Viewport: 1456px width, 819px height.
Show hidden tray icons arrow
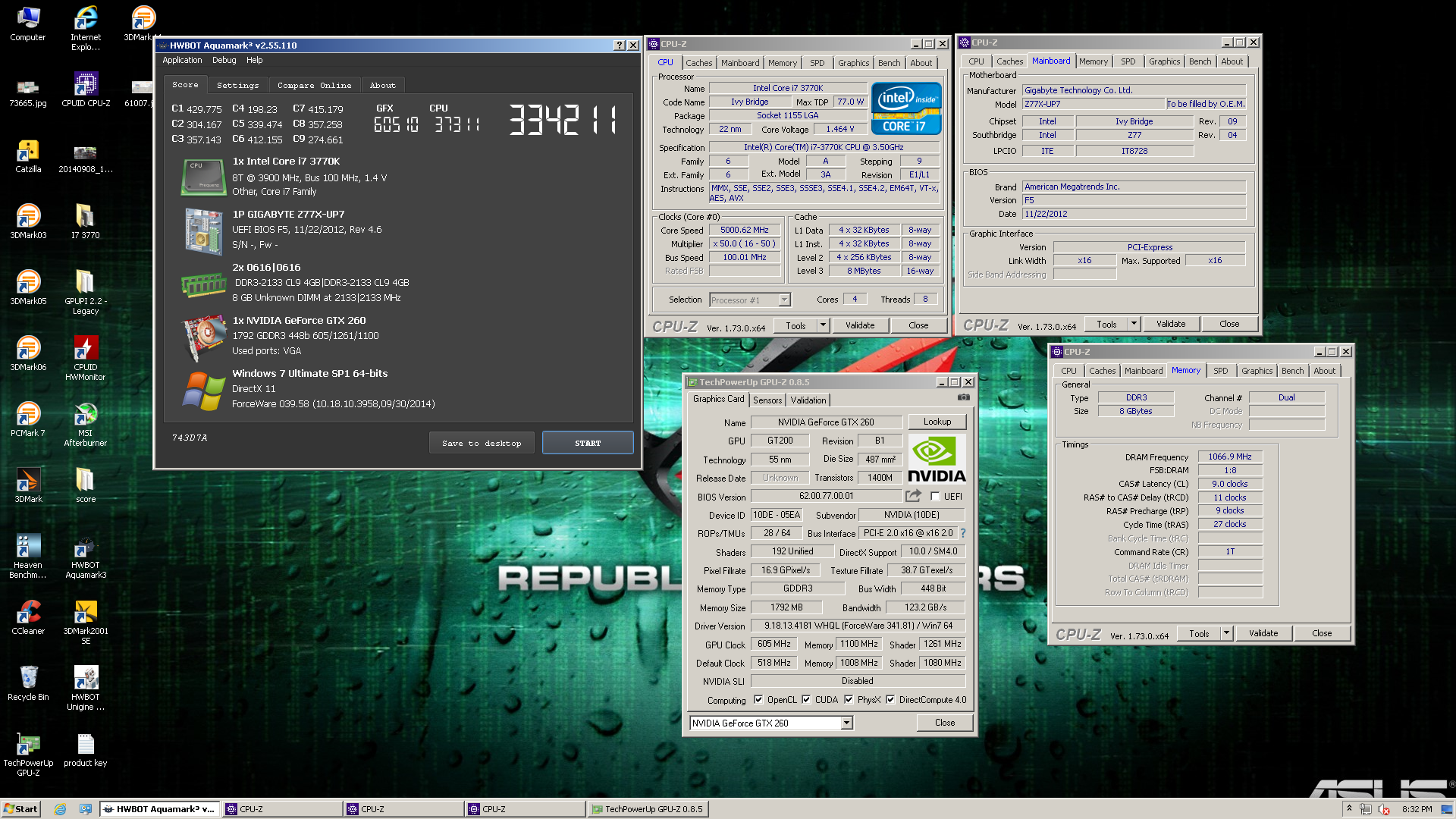tap(1349, 809)
